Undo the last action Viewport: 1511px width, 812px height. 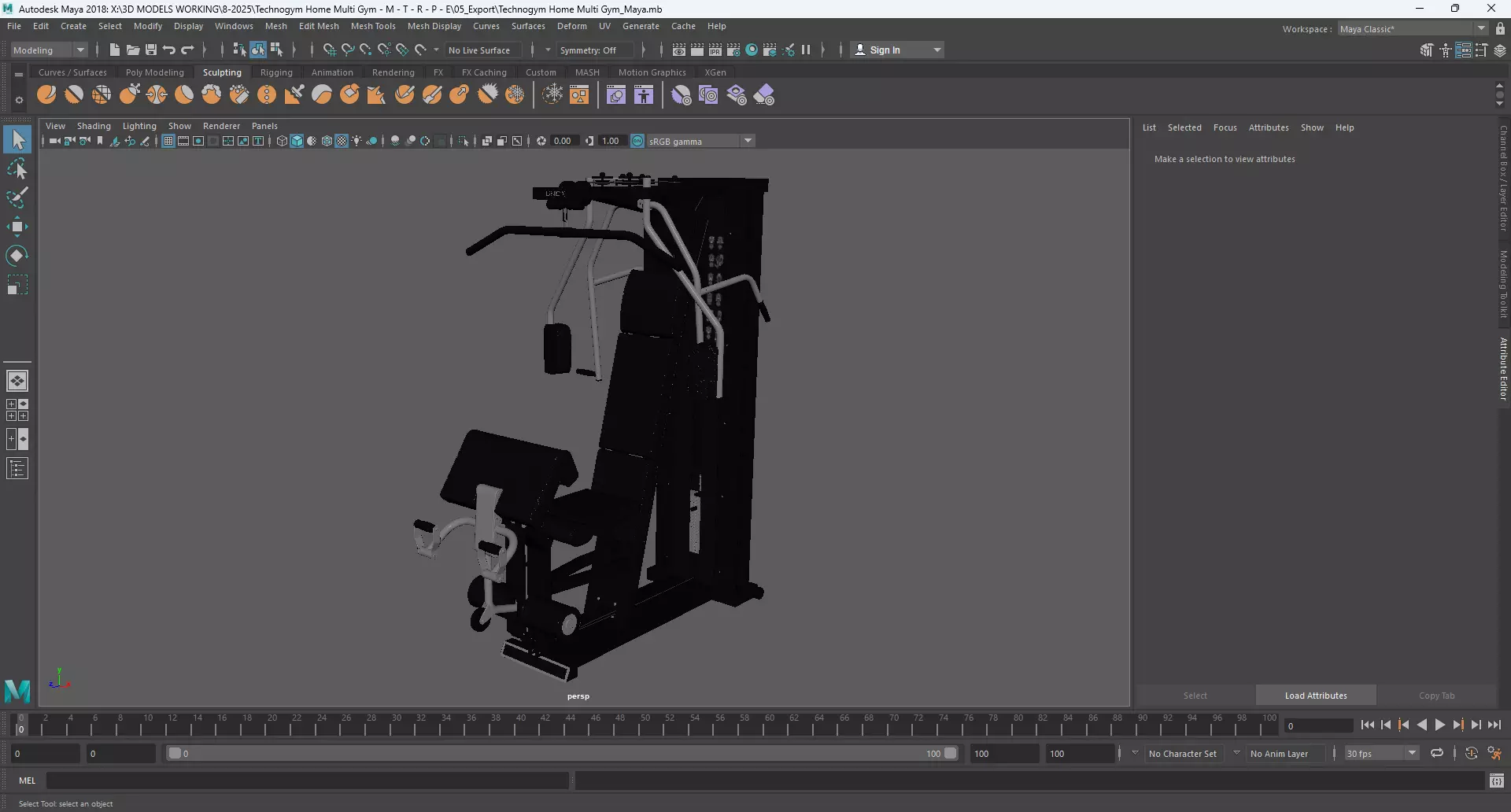[169, 50]
